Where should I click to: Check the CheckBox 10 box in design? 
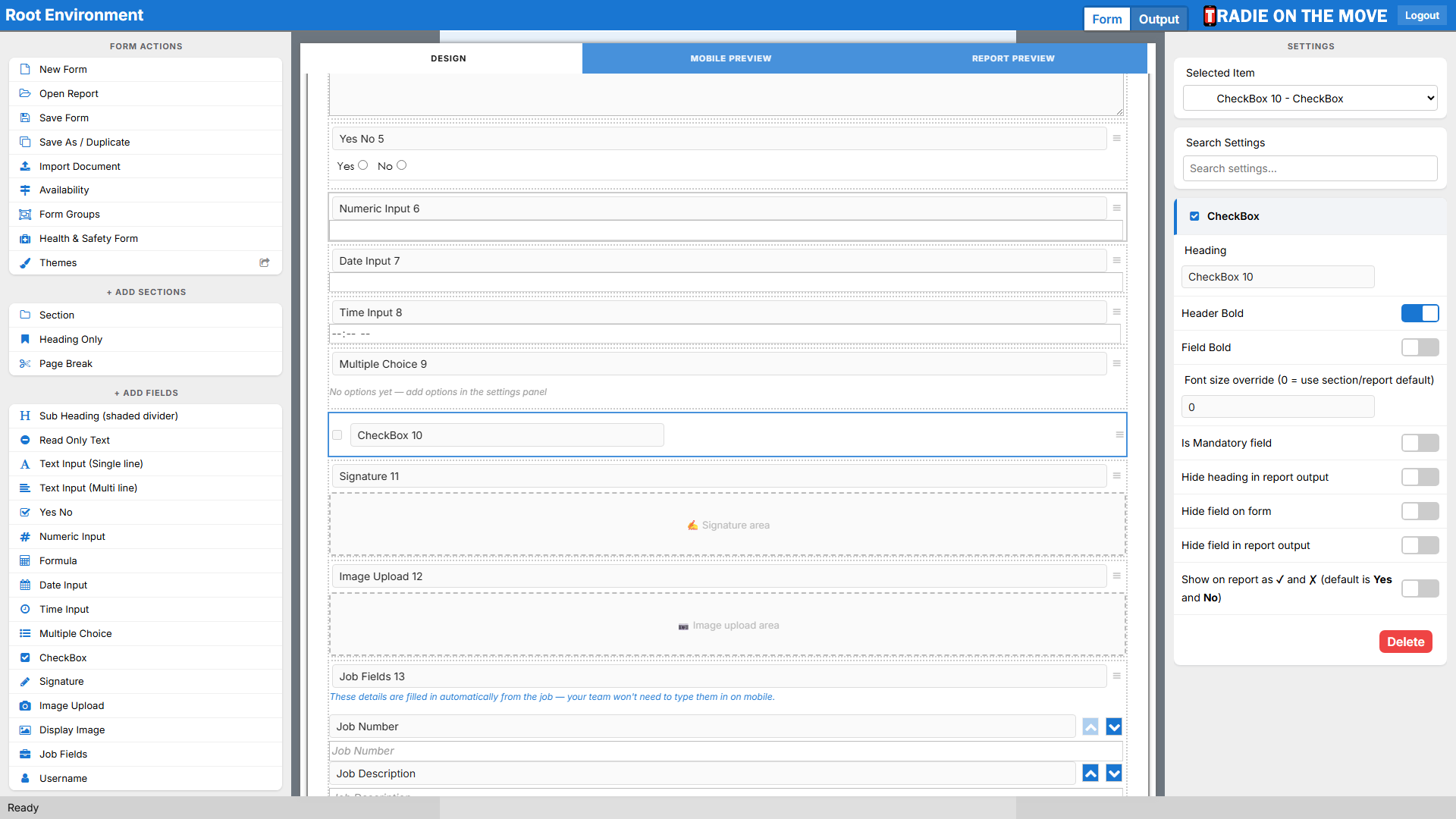(x=337, y=435)
